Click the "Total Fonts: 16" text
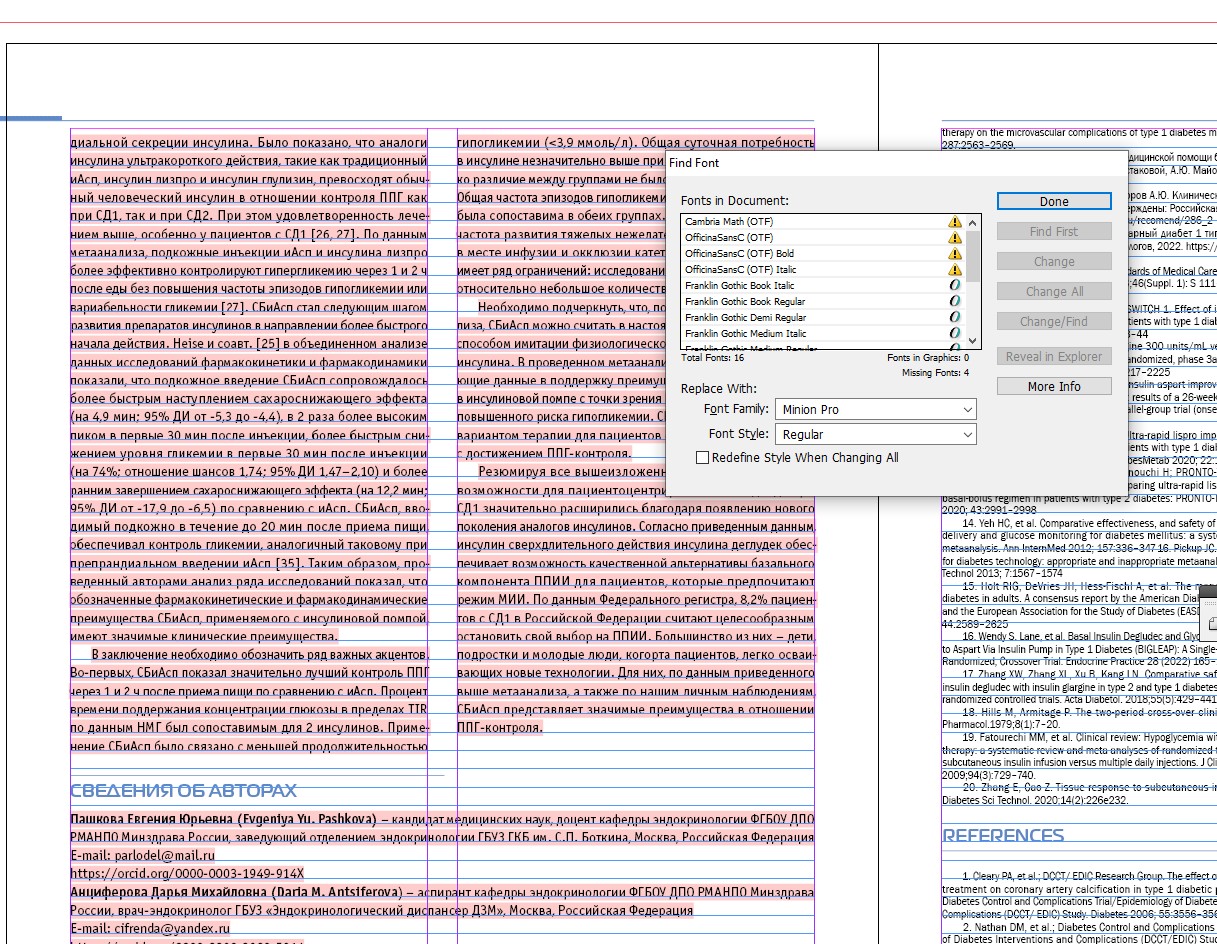This screenshot has height=944, width=1217. pyautogui.click(x=712, y=358)
